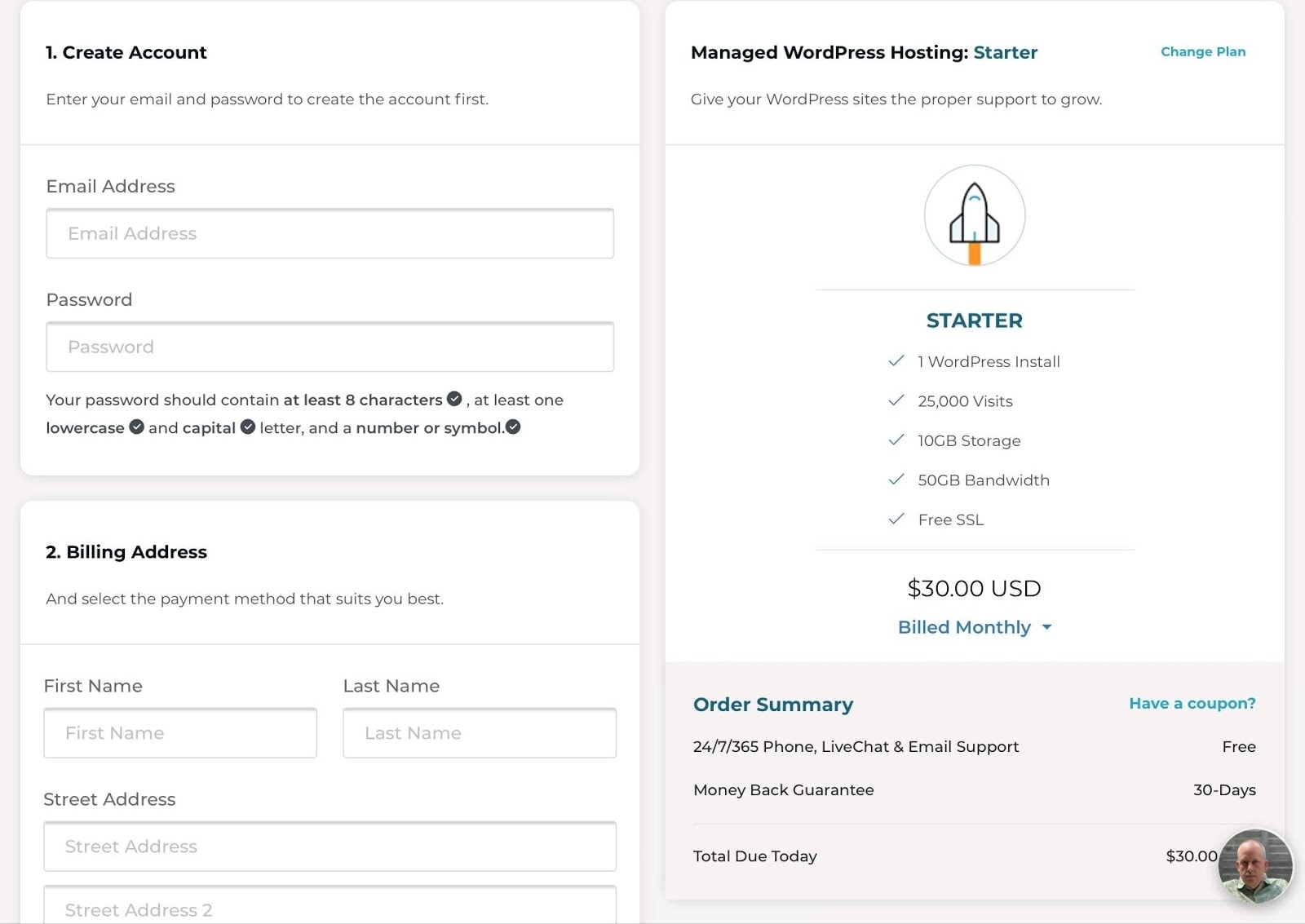The width and height of the screenshot is (1305, 924).
Task: Focus the Street Address input field
Action: tap(330, 846)
